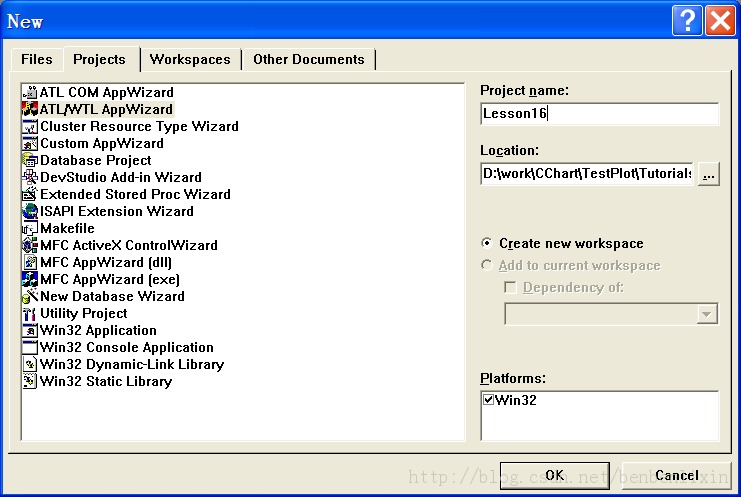
Task: Click the Cancel button
Action: [x=677, y=475]
